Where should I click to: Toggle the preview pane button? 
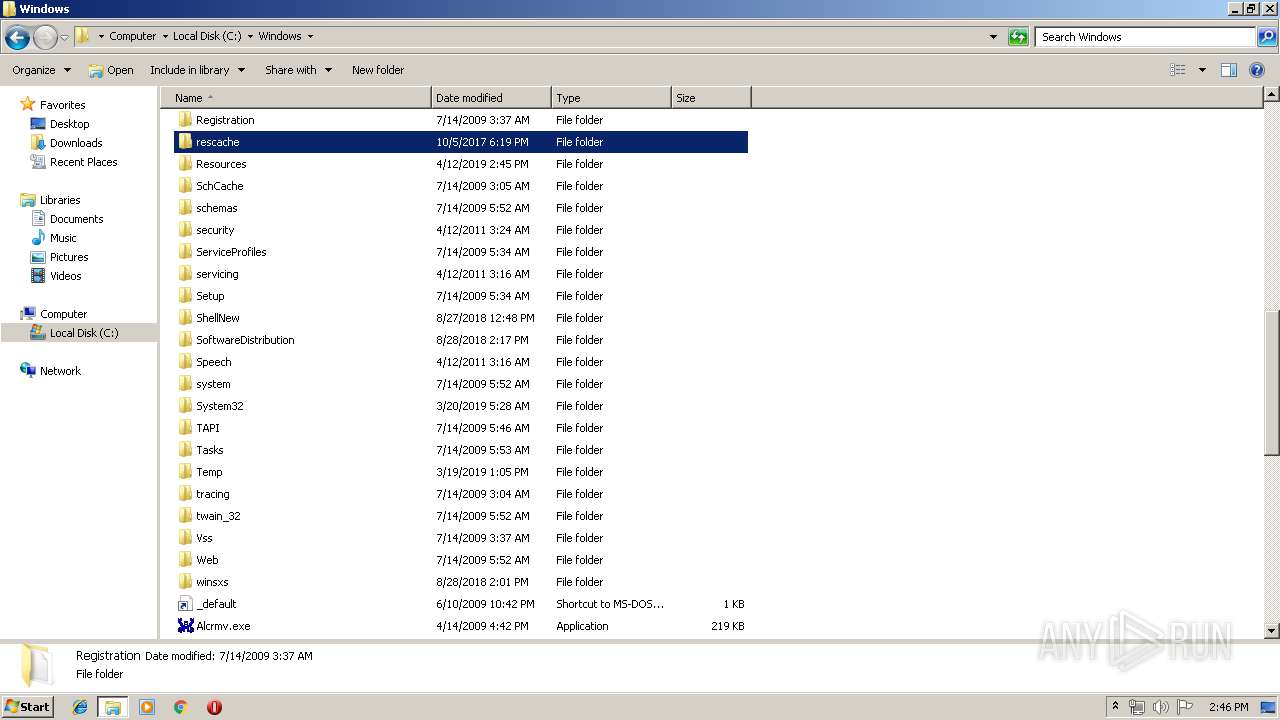pos(1229,70)
